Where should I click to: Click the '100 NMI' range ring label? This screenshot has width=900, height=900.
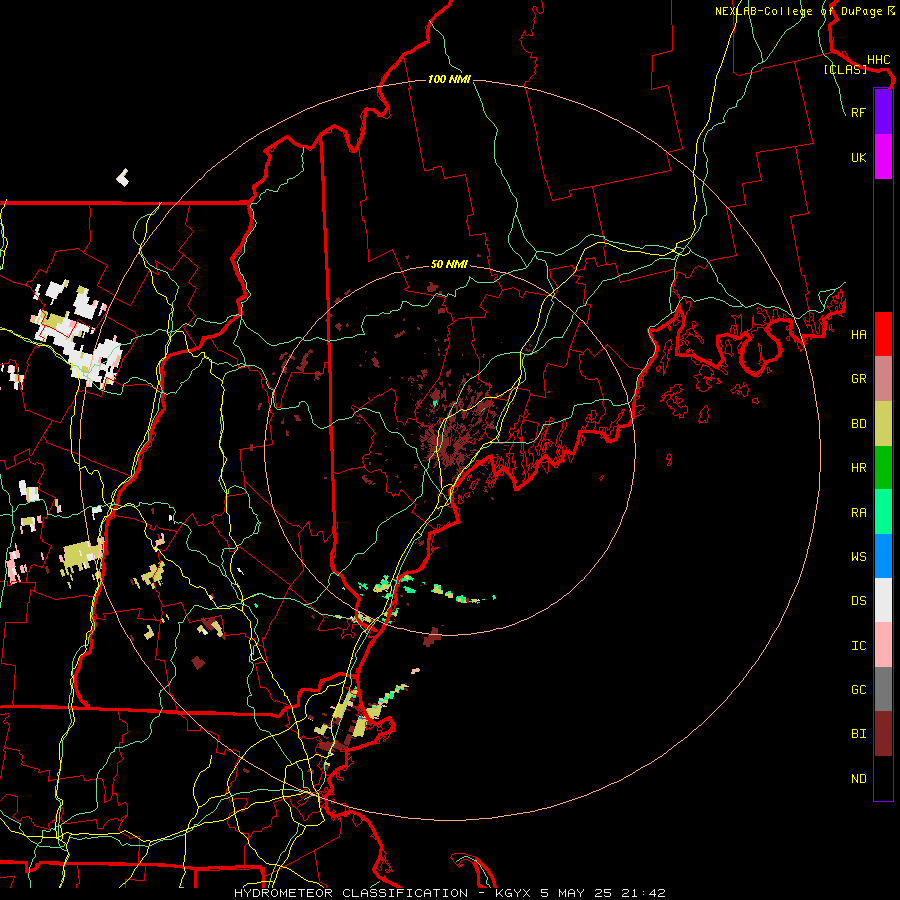tap(449, 79)
